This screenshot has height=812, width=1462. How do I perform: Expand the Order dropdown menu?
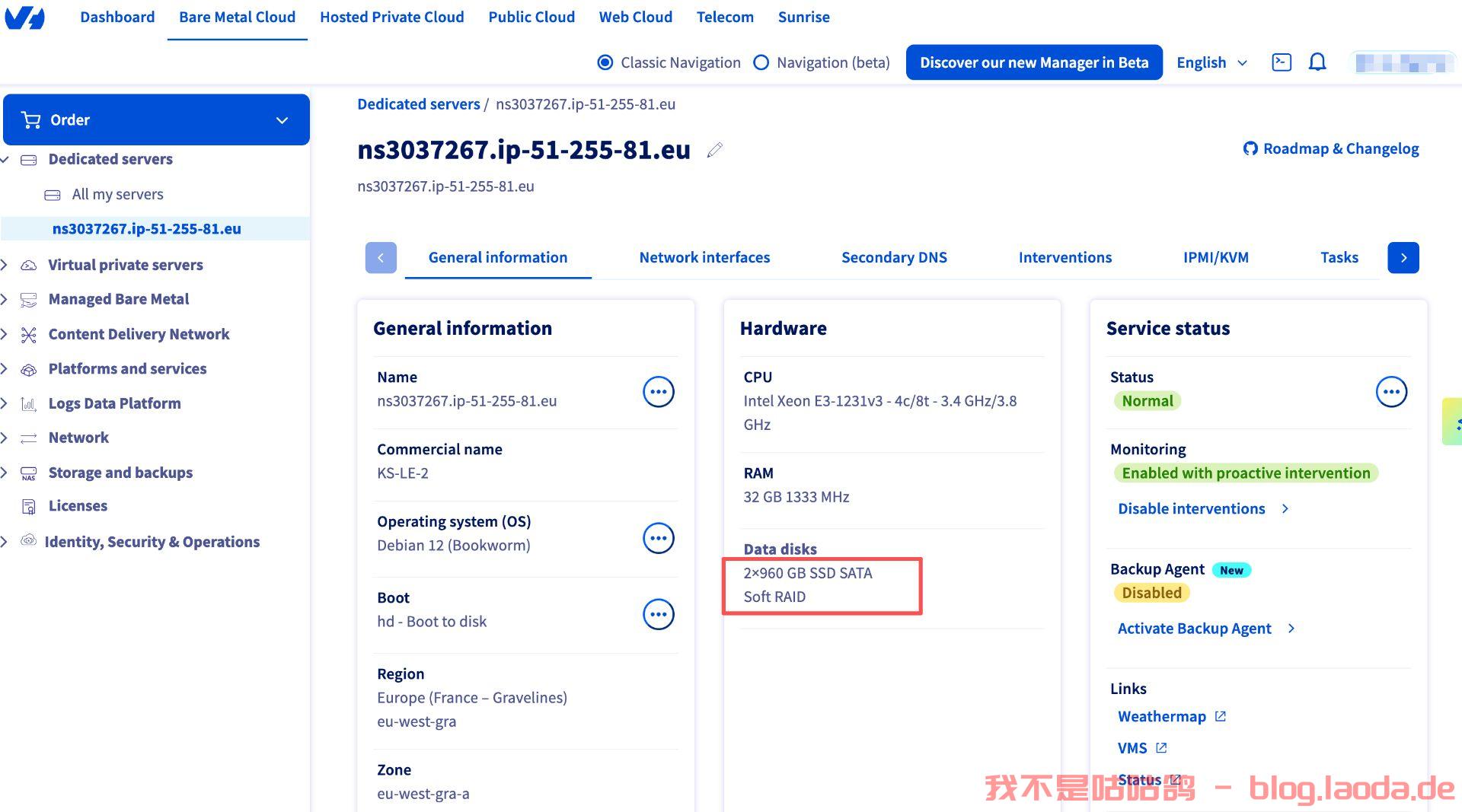tap(282, 120)
